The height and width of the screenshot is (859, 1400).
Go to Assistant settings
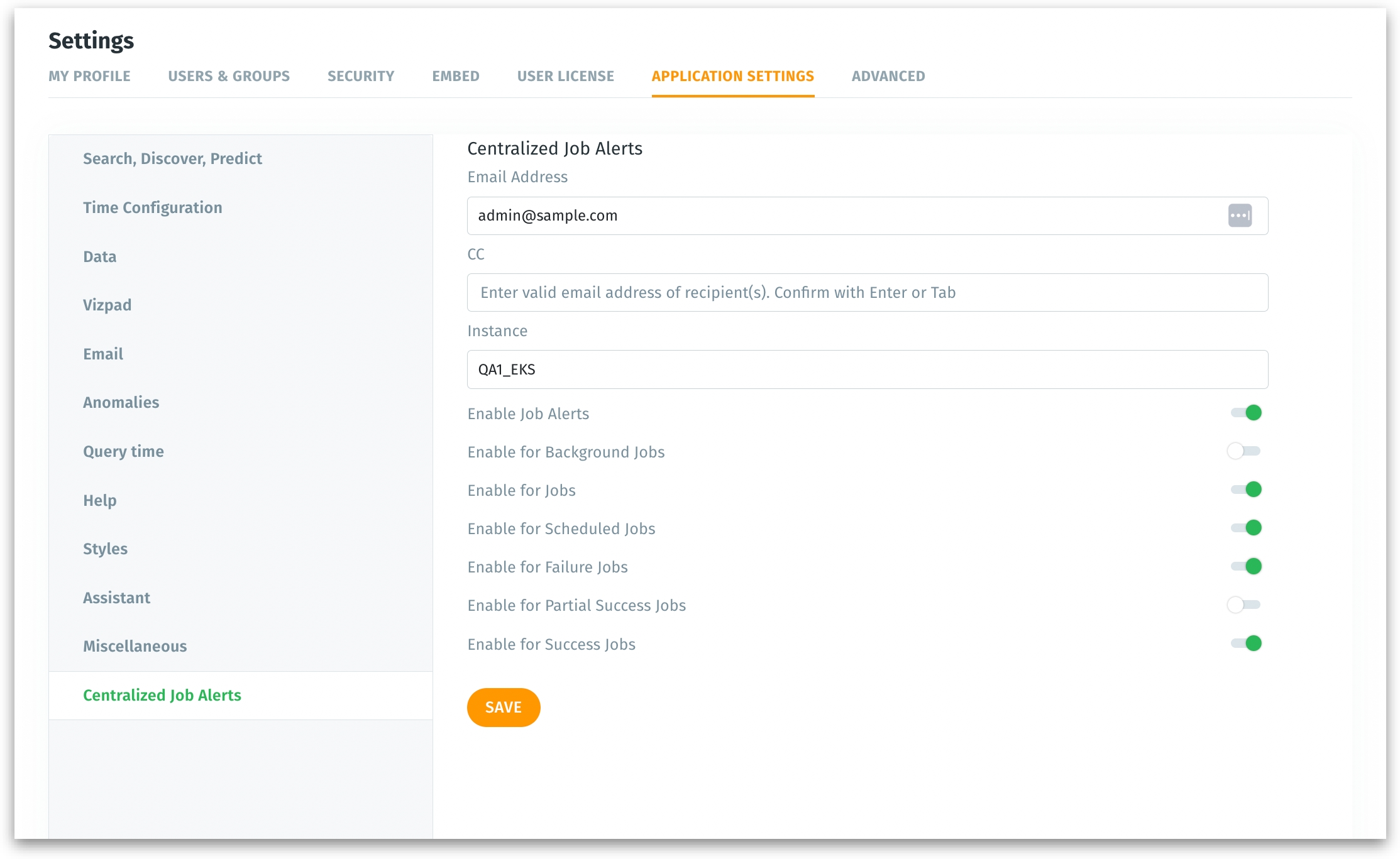[x=241, y=598]
